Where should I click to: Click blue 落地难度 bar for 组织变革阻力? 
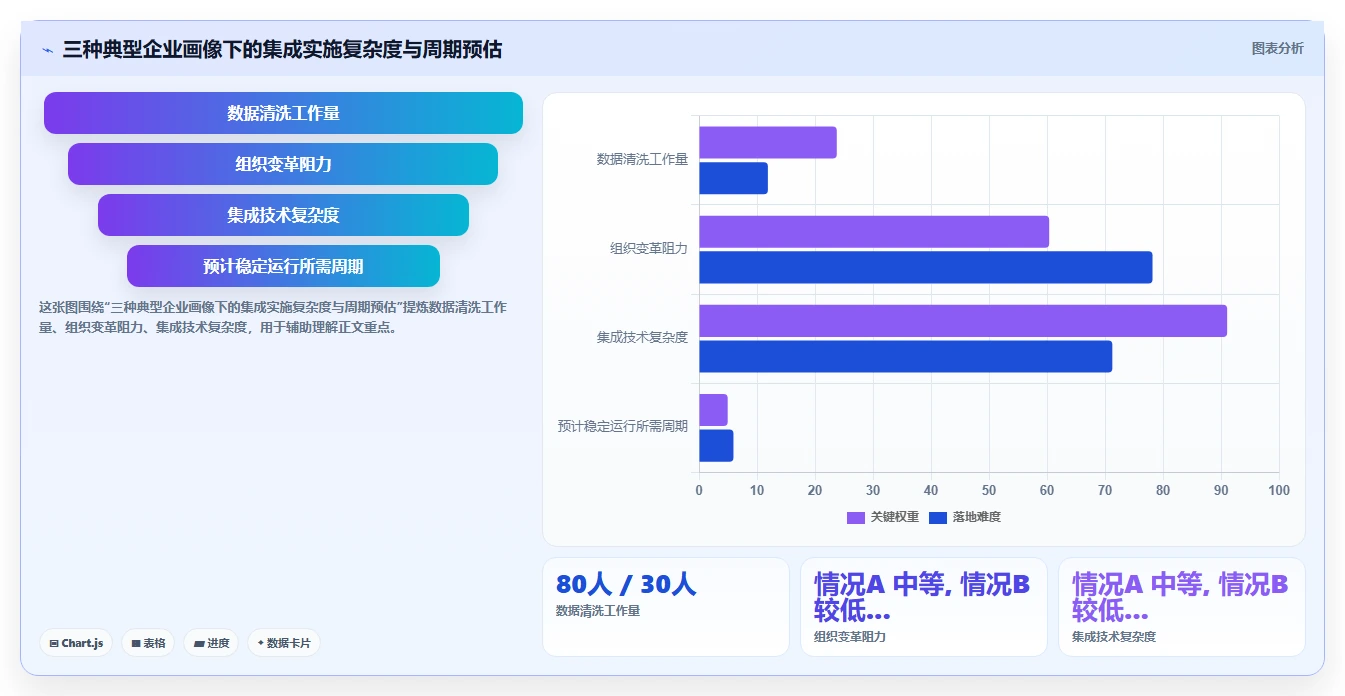click(925, 267)
